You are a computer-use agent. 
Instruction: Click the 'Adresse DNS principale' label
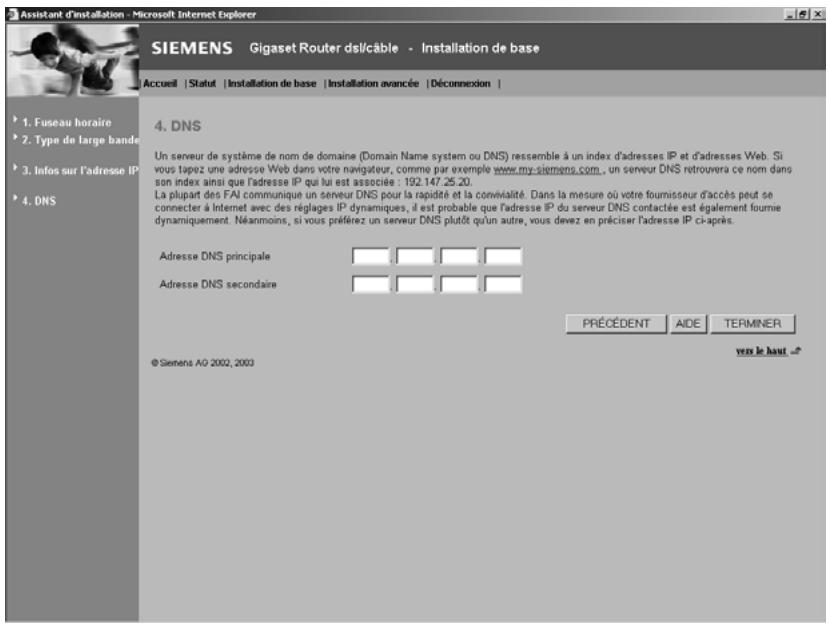(x=215, y=256)
